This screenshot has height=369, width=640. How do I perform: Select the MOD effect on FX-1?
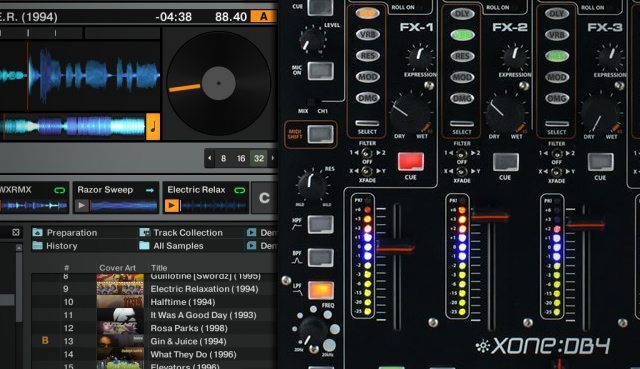coord(367,77)
